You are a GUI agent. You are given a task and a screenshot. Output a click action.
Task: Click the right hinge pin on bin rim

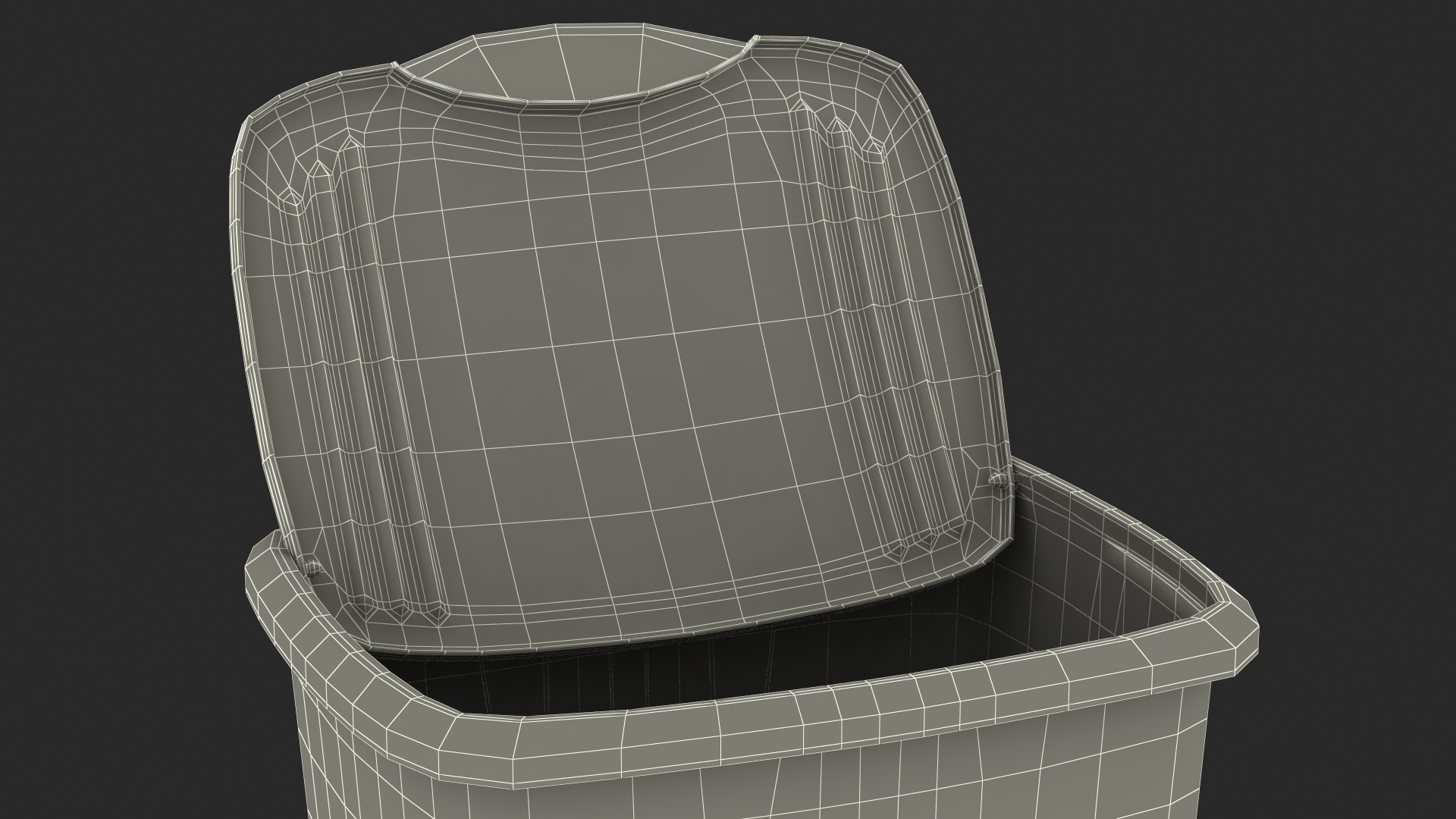click(1000, 481)
